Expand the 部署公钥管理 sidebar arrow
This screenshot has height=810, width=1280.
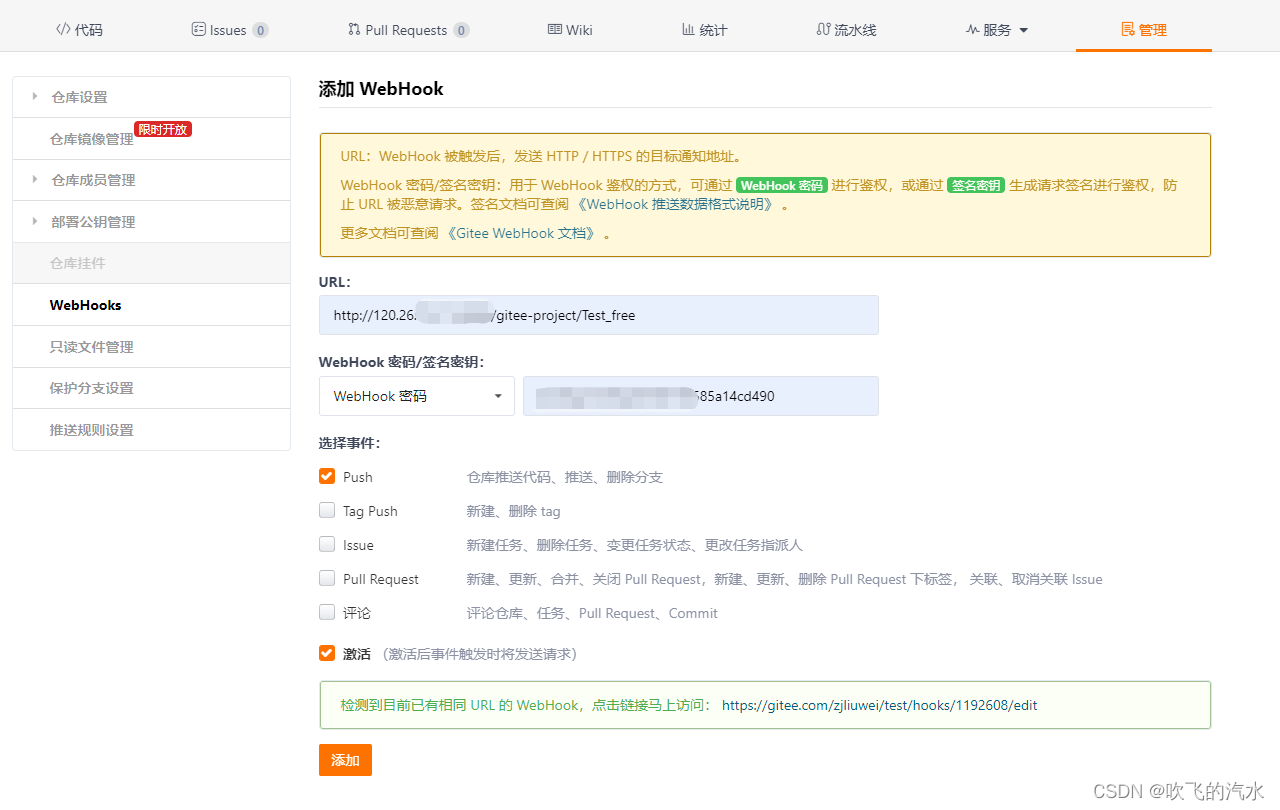(x=35, y=221)
